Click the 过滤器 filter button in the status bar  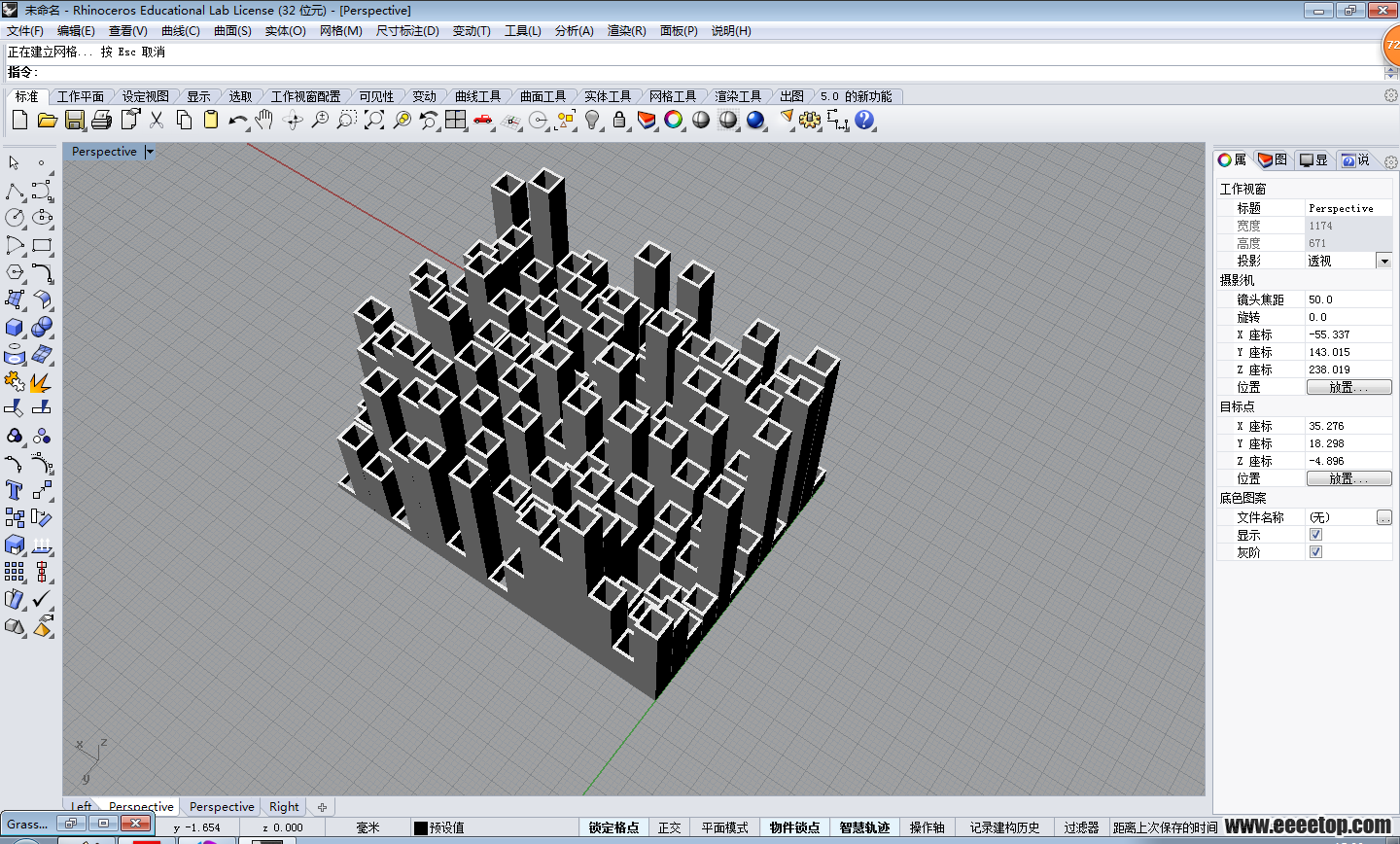pyautogui.click(x=1081, y=827)
